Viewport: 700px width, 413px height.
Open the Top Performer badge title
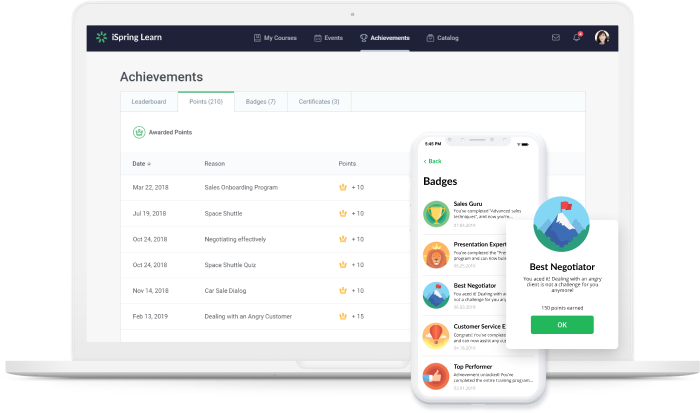coord(473,367)
